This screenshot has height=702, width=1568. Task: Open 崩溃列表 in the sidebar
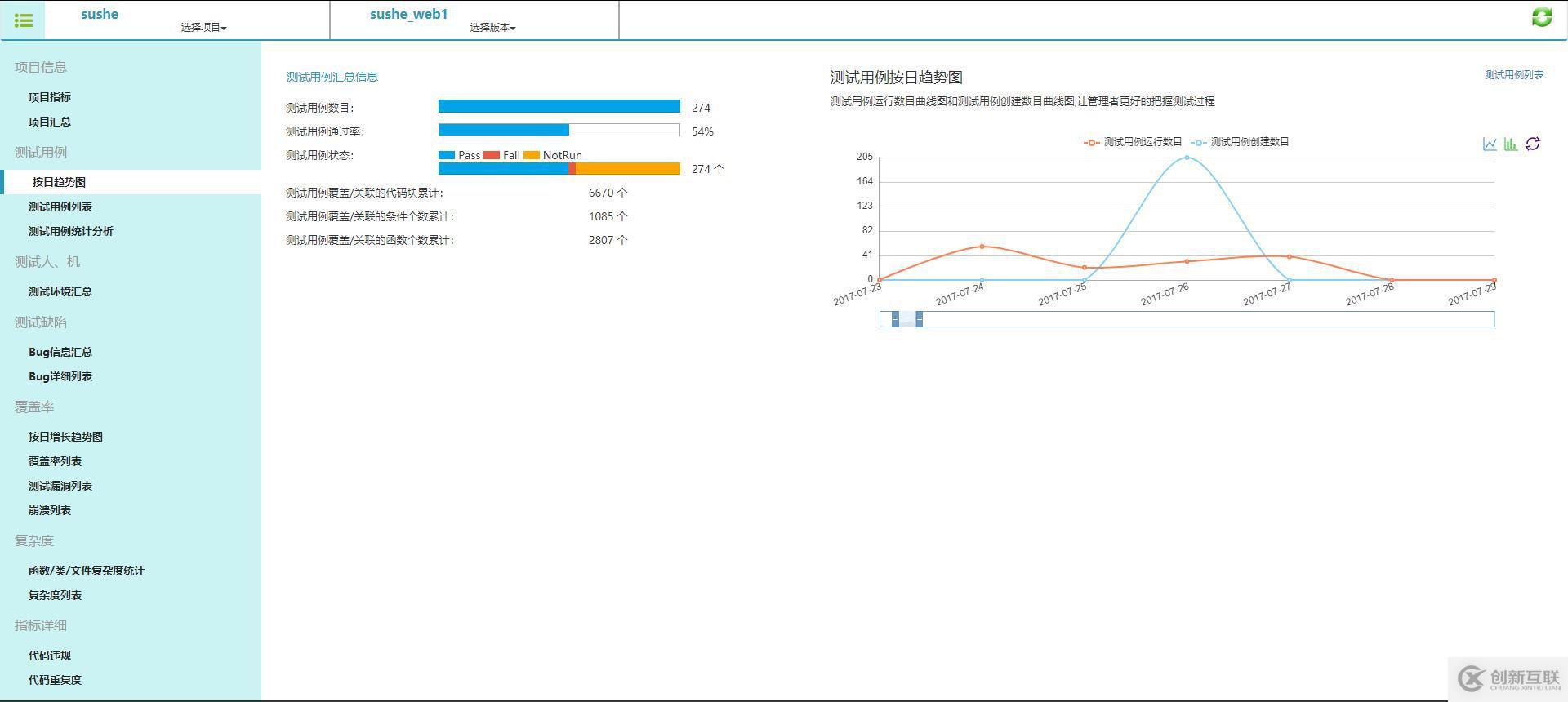pyautogui.click(x=50, y=510)
